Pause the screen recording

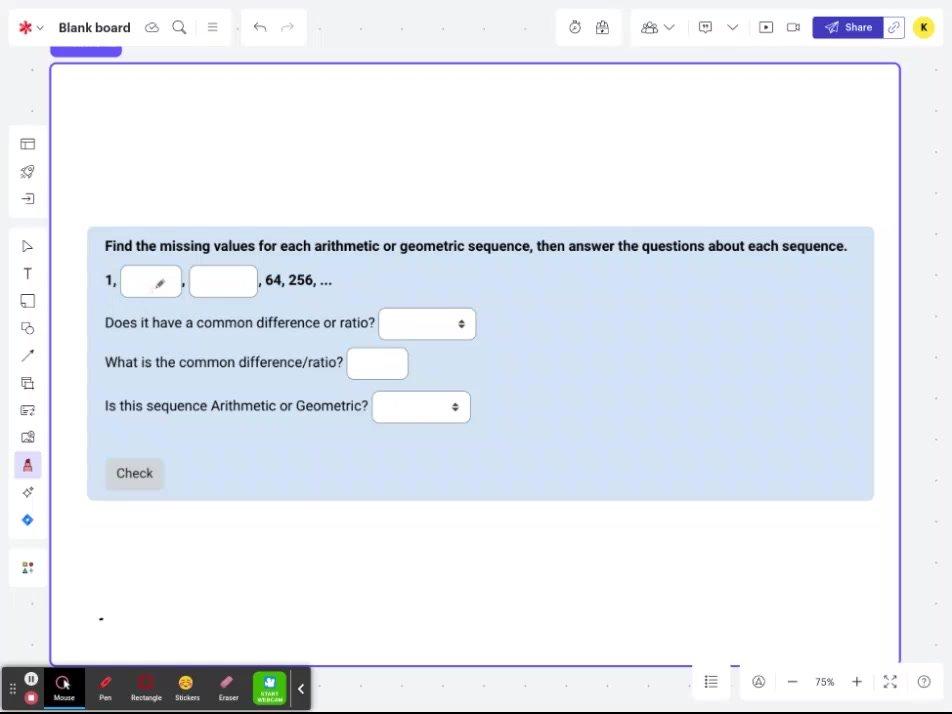coord(31,678)
